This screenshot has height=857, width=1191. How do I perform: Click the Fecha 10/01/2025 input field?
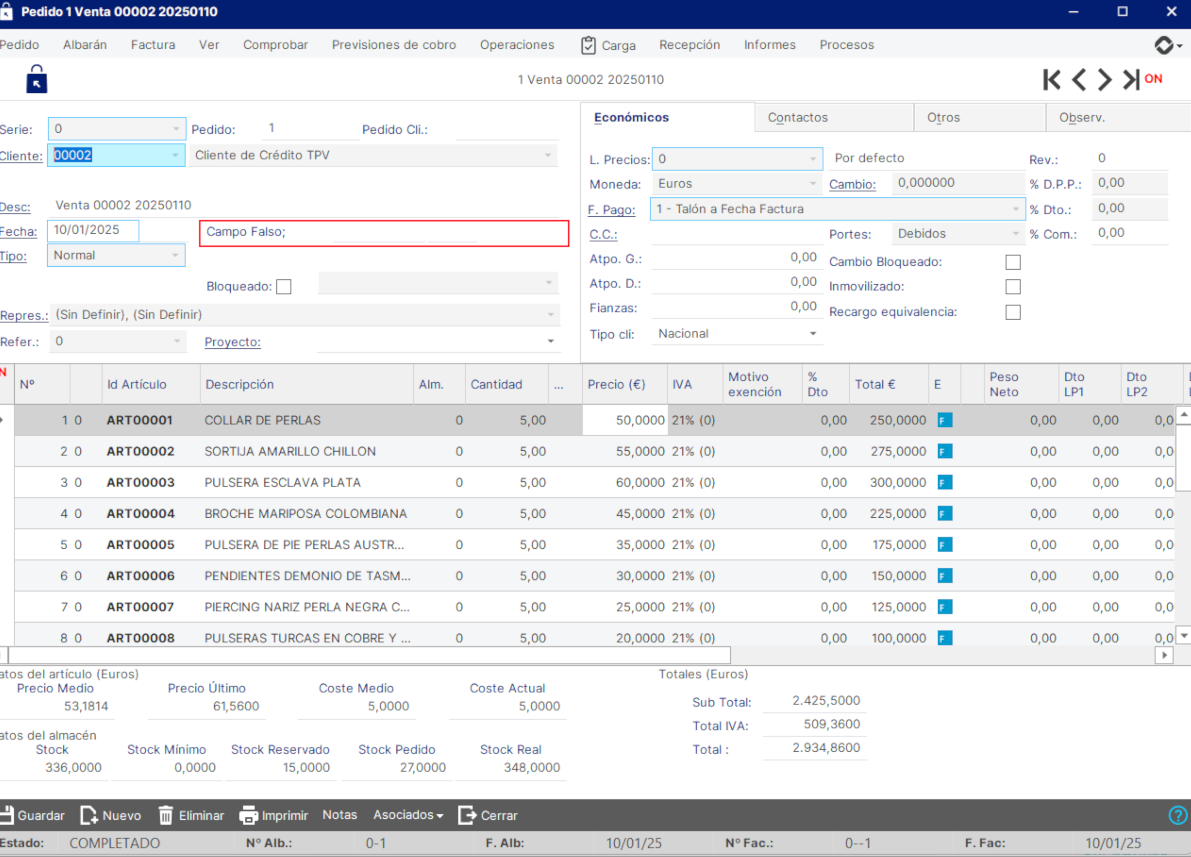click(93, 230)
